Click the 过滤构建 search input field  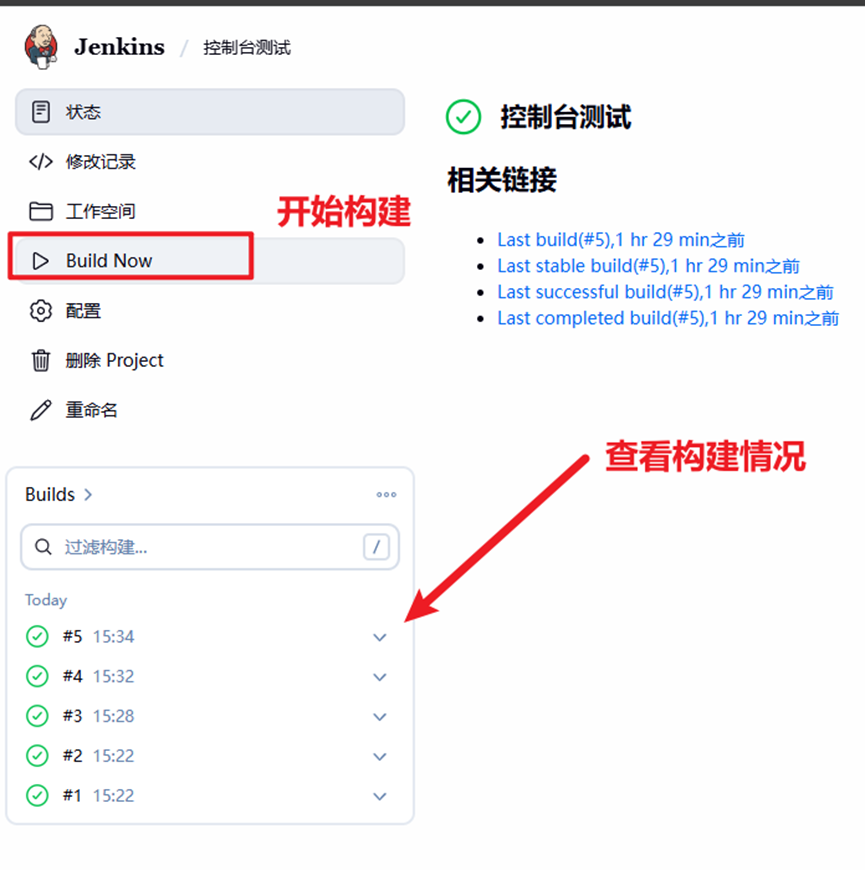[x=210, y=547]
